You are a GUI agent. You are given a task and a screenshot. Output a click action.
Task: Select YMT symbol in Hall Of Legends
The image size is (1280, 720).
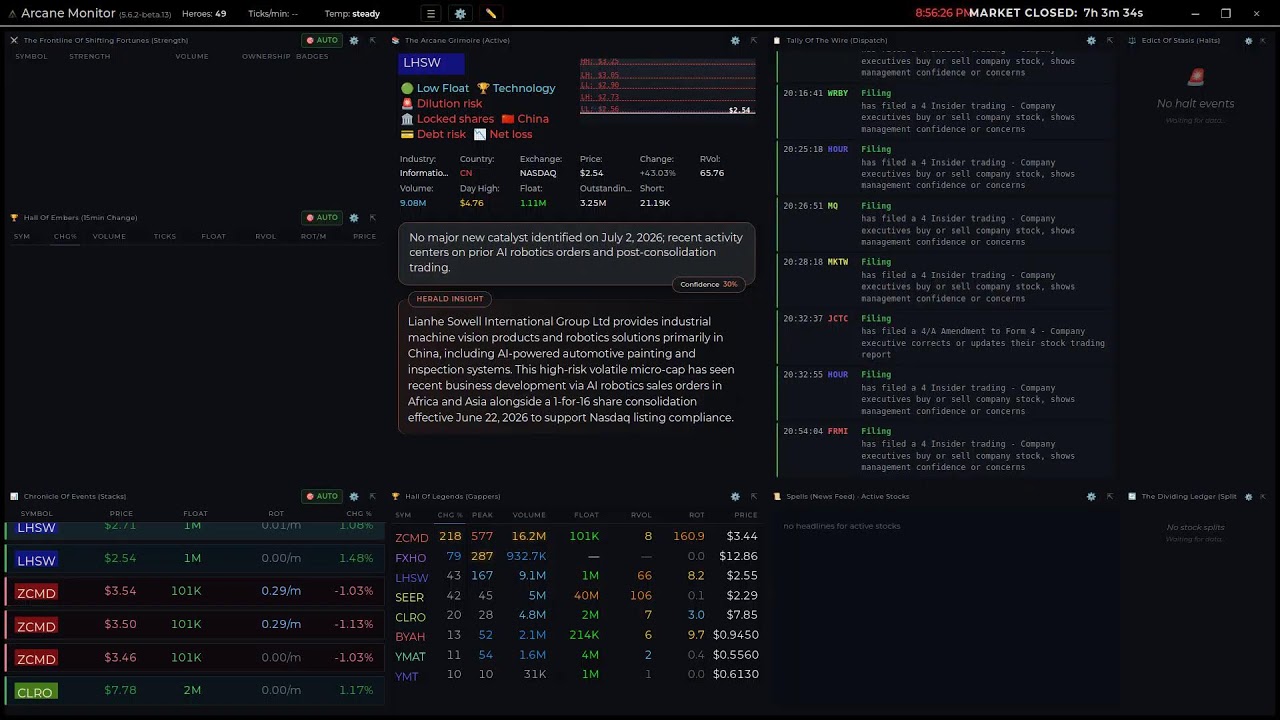pyautogui.click(x=407, y=676)
